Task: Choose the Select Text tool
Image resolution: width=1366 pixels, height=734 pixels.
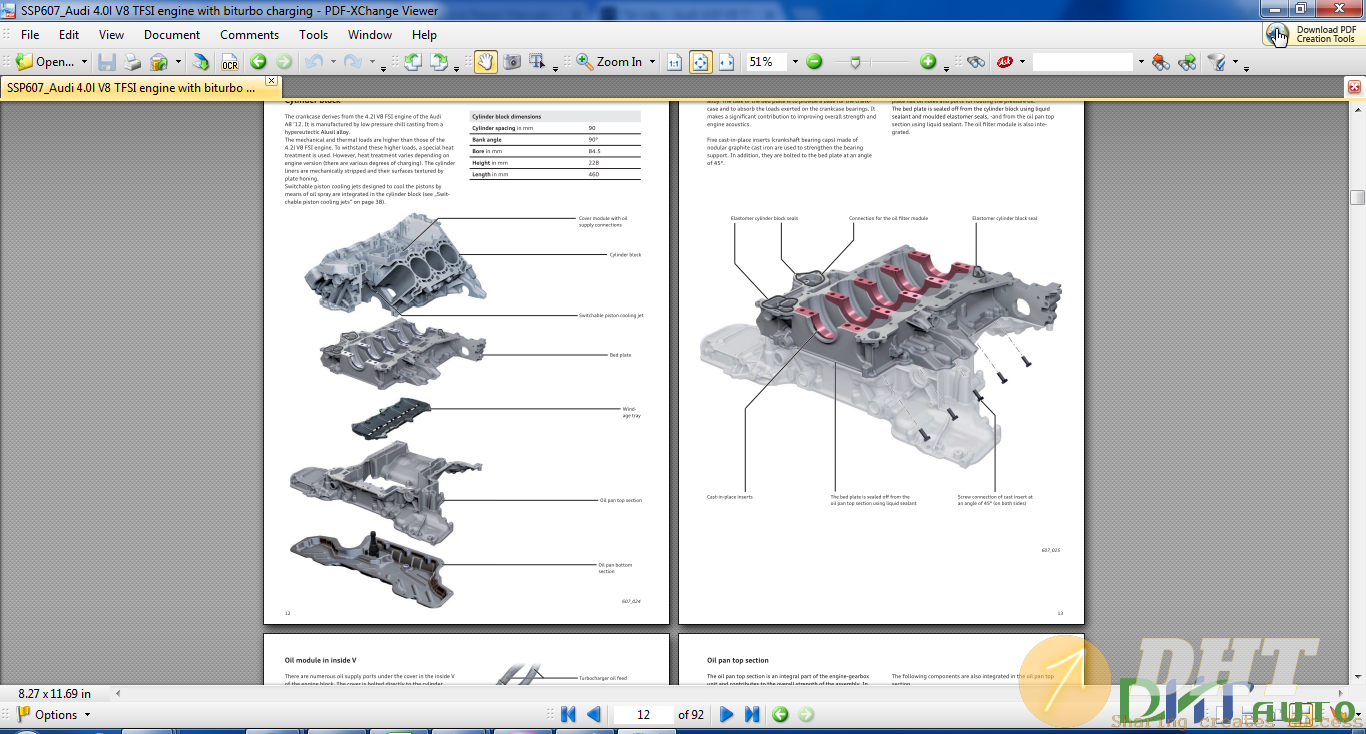Action: tap(538, 62)
